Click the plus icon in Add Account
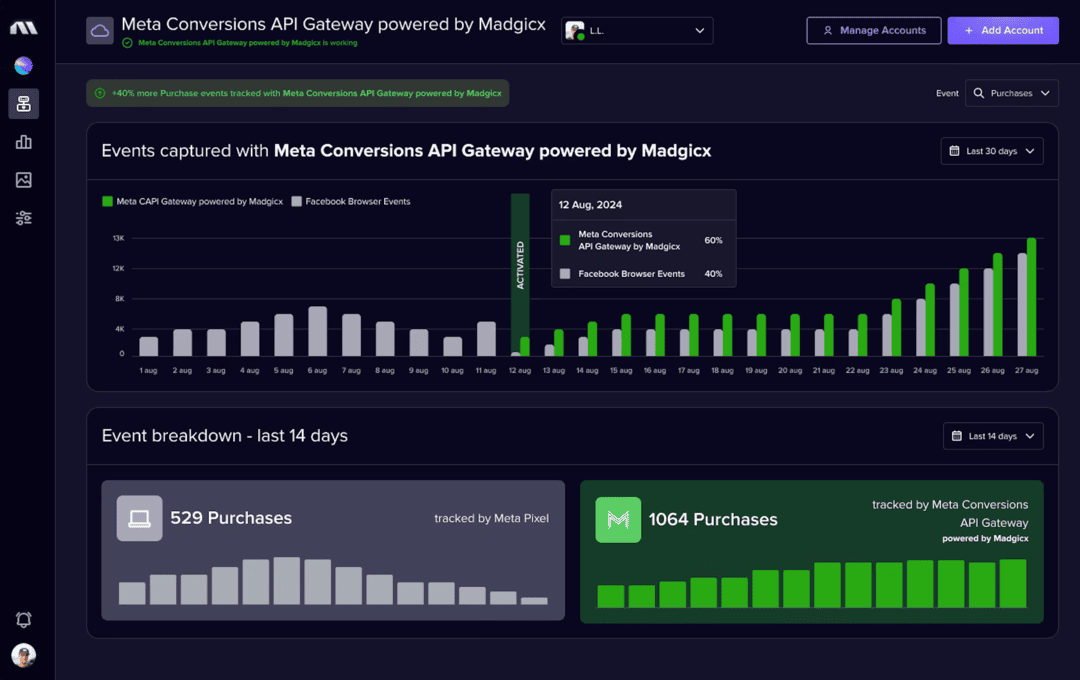 (968, 30)
